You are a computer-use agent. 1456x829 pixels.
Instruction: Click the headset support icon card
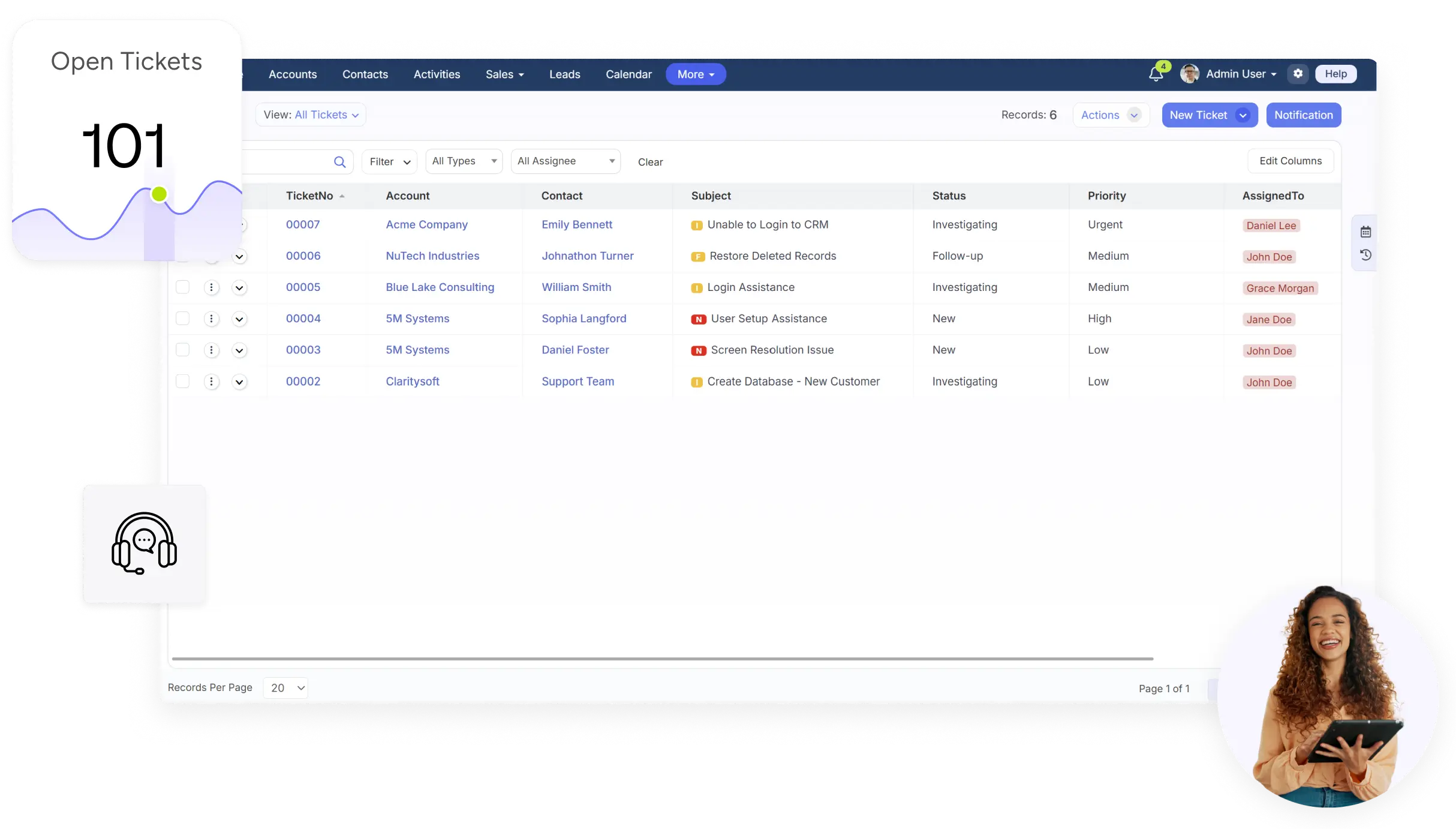144,543
